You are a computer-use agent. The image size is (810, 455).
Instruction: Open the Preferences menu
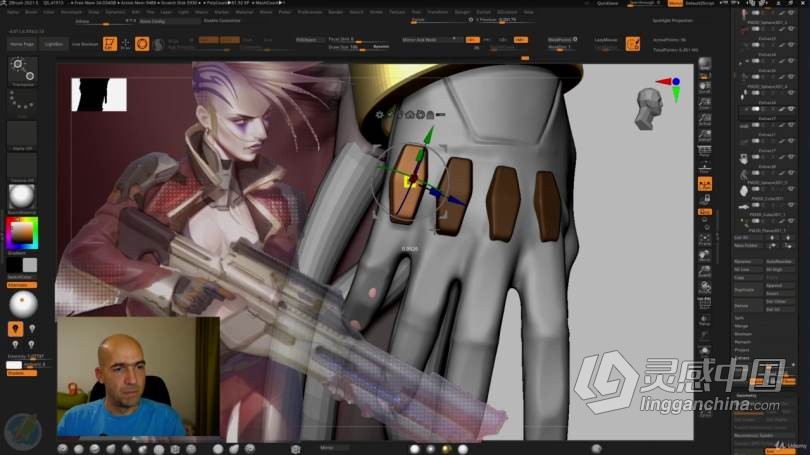click(309, 12)
